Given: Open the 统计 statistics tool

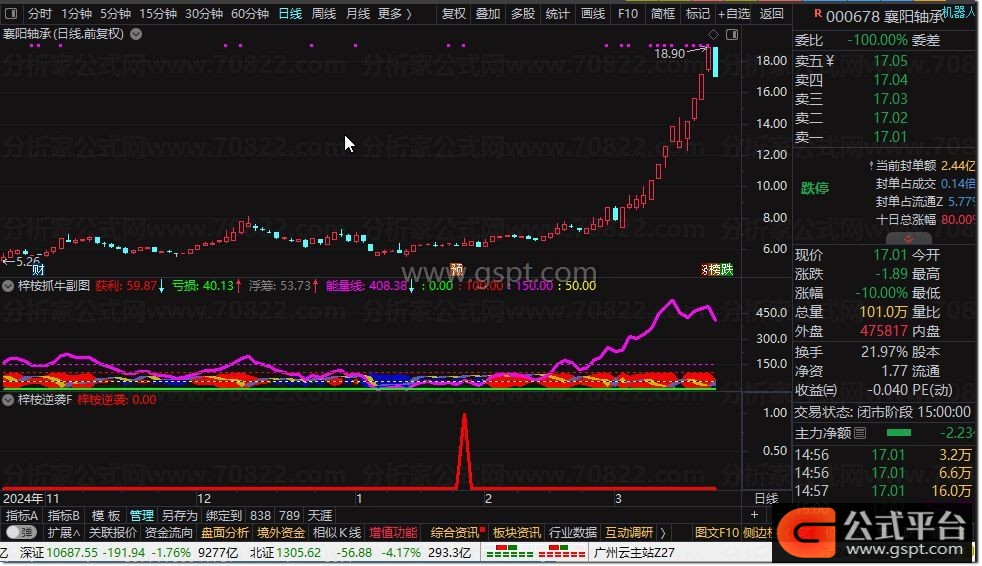Looking at the screenshot, I should coord(557,13).
